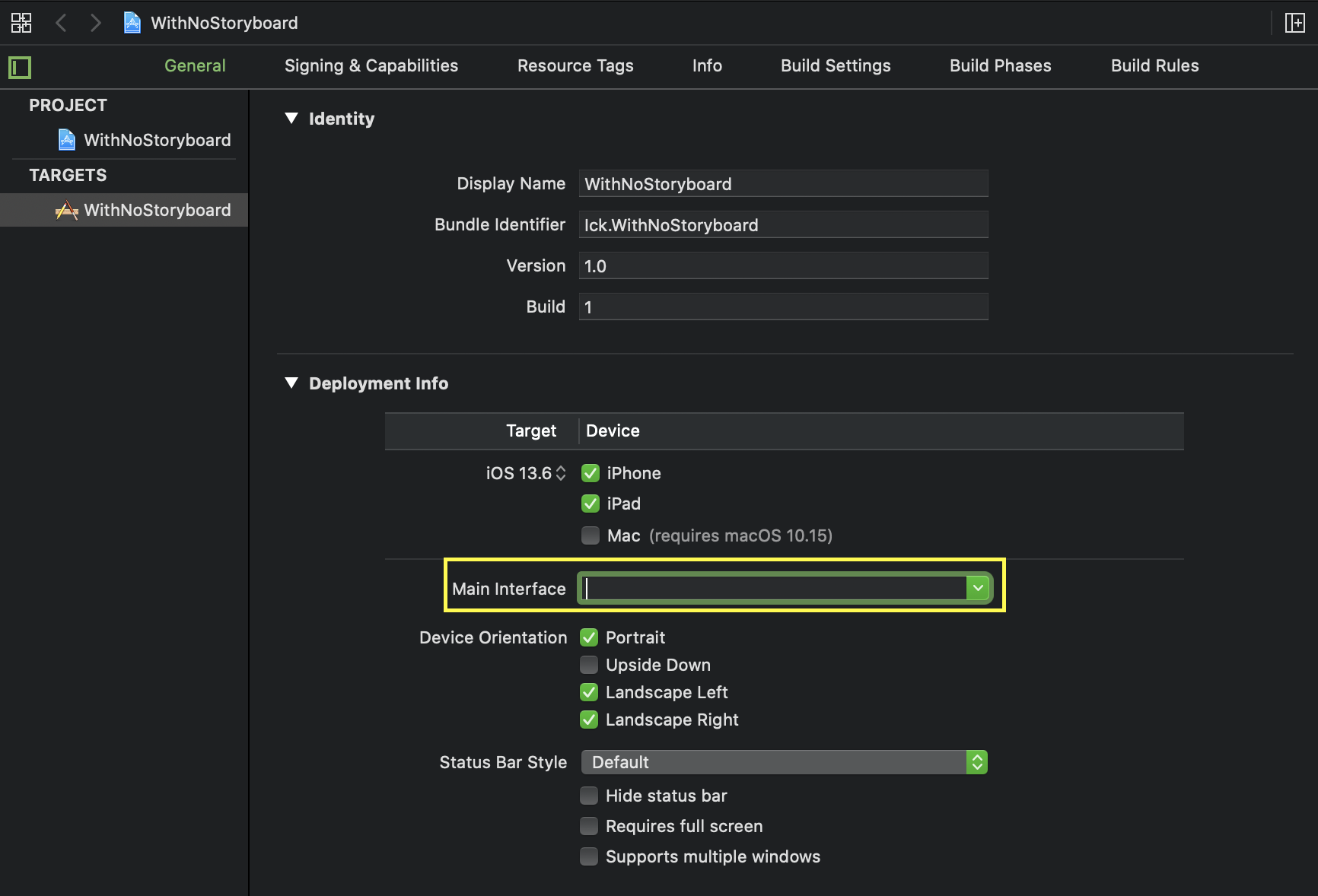The image size is (1318, 896).
Task: Change the iOS 13.6 deployment target
Action: (526, 473)
